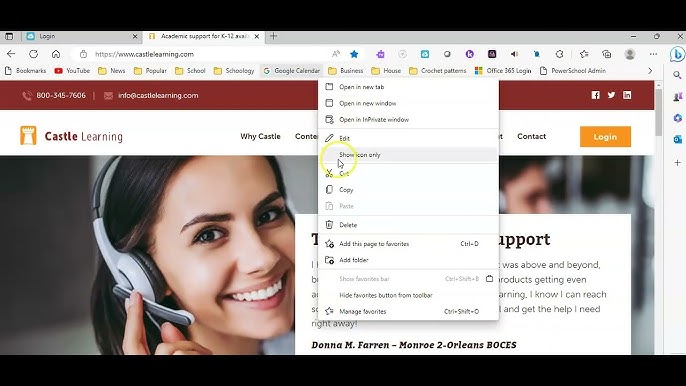Image resolution: width=686 pixels, height=386 pixels.
Task: Open the user profile avatar
Action: click(630, 54)
